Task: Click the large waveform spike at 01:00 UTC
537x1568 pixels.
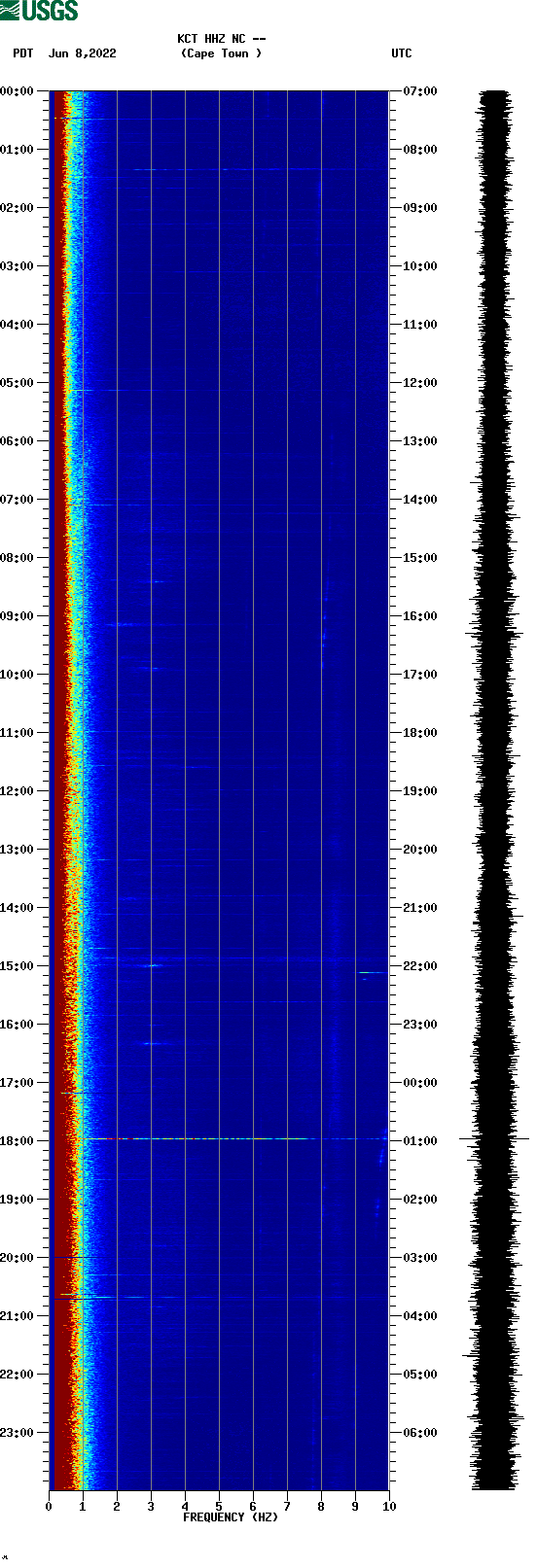Action: coord(494,1138)
